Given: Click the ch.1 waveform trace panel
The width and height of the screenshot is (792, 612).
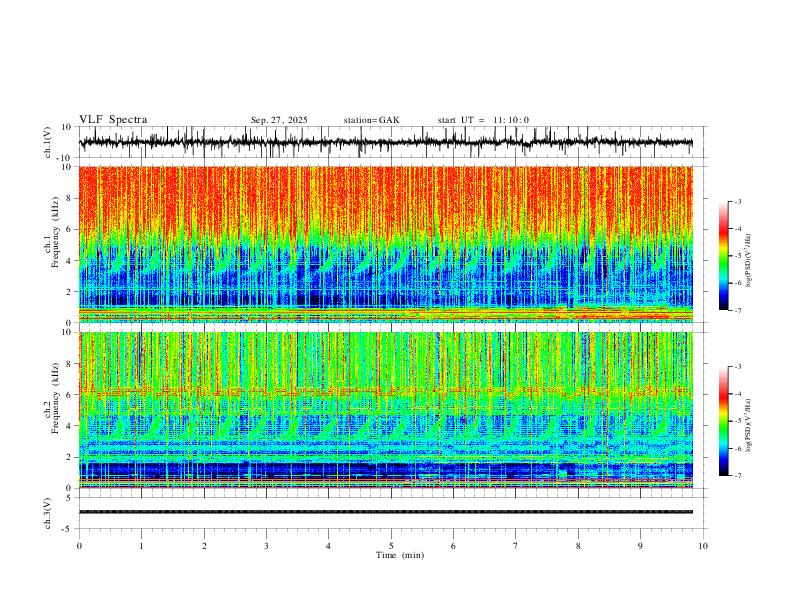Looking at the screenshot, I should click(391, 142).
